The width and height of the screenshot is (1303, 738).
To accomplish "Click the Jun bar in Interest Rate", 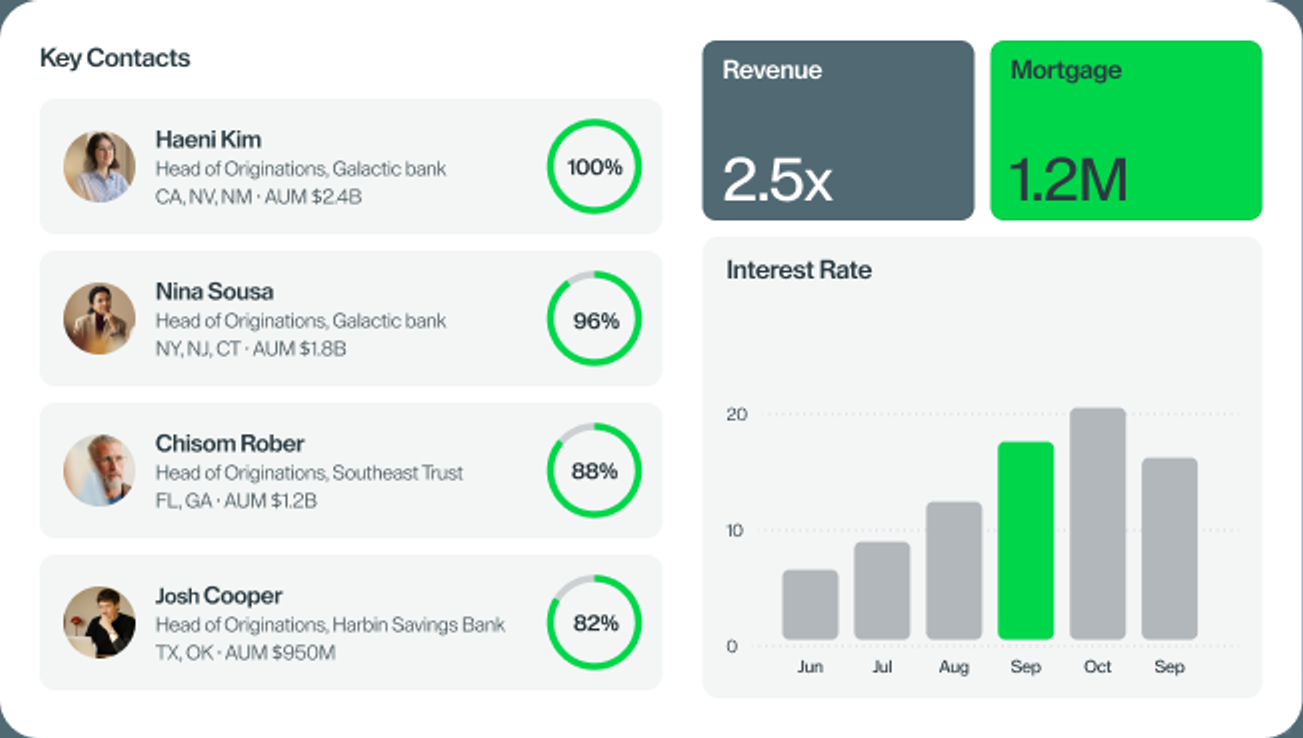I will (810, 605).
